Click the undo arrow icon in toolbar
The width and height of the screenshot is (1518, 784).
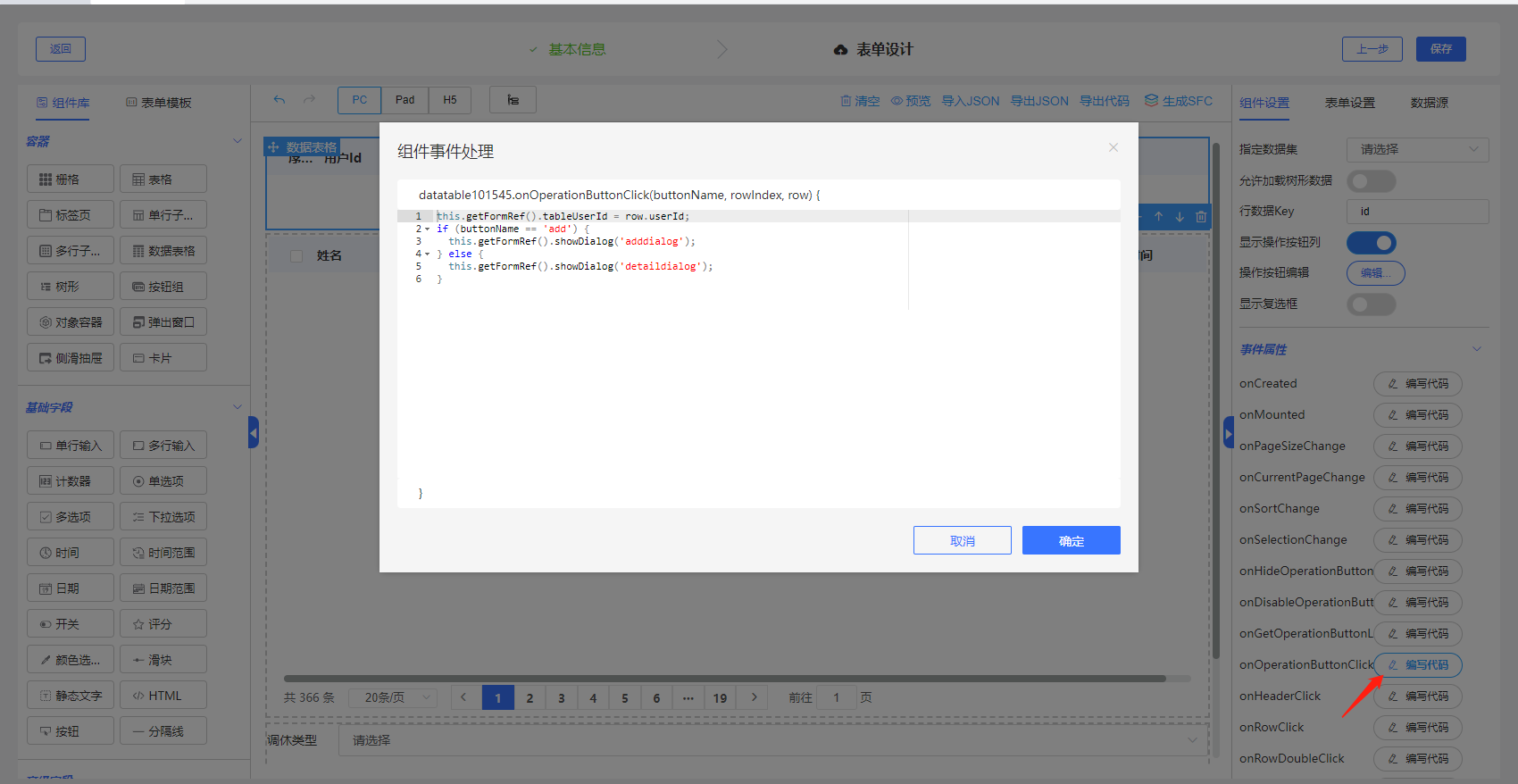(x=279, y=100)
